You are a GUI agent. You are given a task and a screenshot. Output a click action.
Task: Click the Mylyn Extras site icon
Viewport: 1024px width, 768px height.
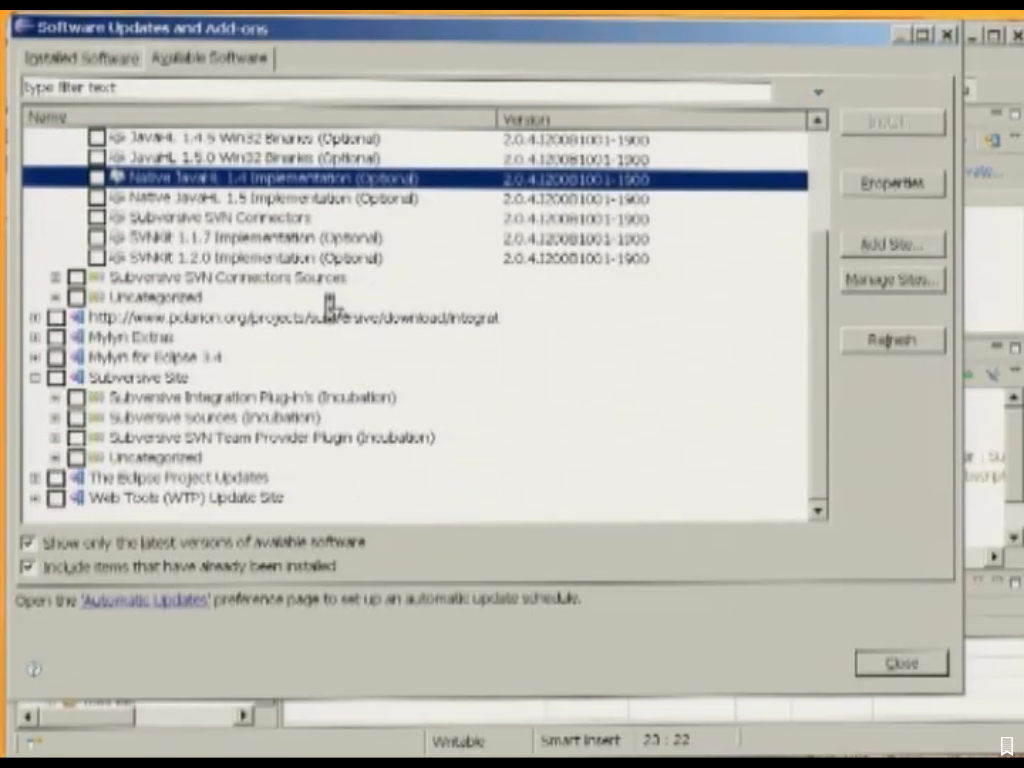click(77, 337)
